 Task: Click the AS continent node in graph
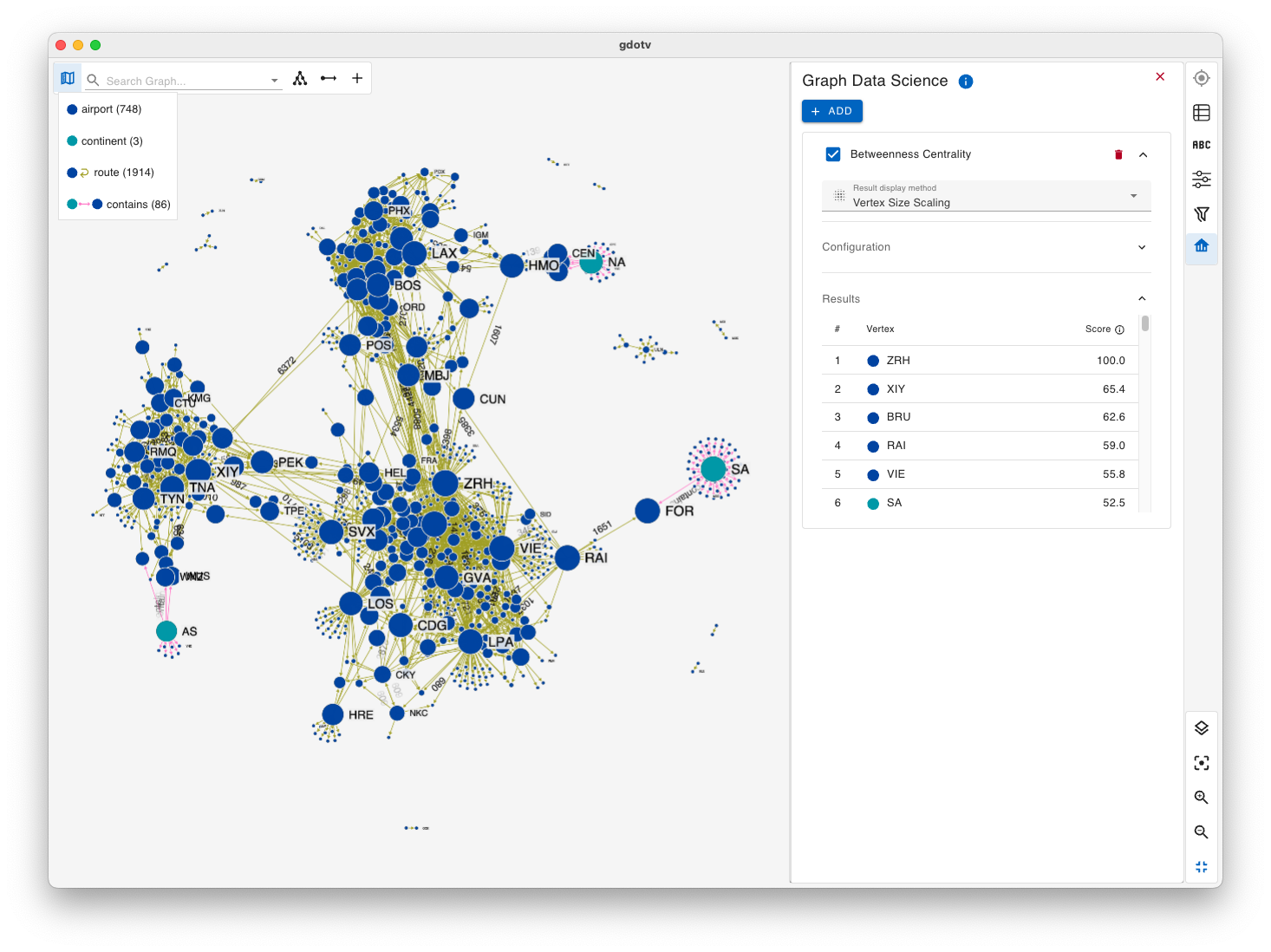click(166, 631)
